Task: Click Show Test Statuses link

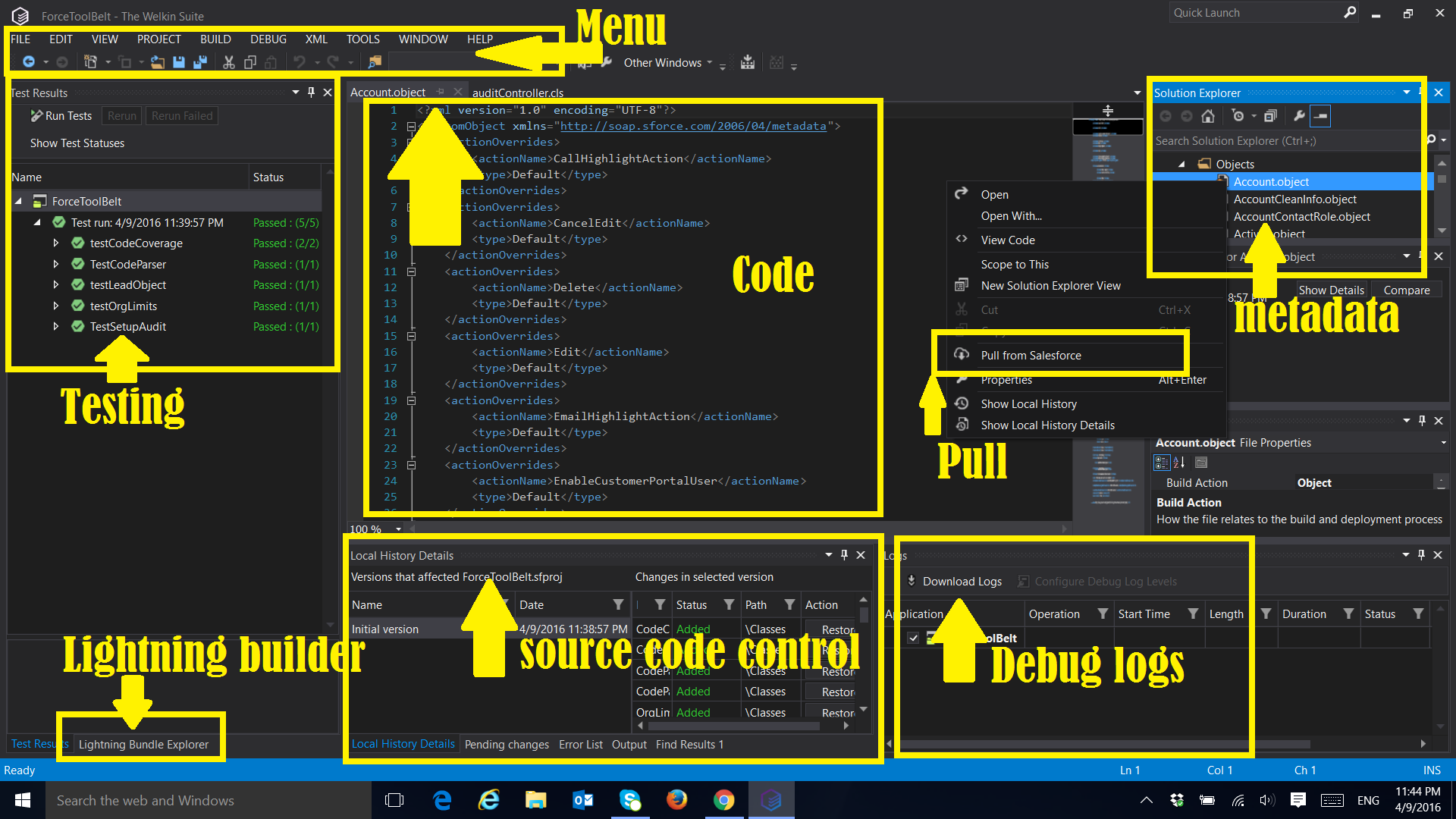Action: (x=77, y=143)
